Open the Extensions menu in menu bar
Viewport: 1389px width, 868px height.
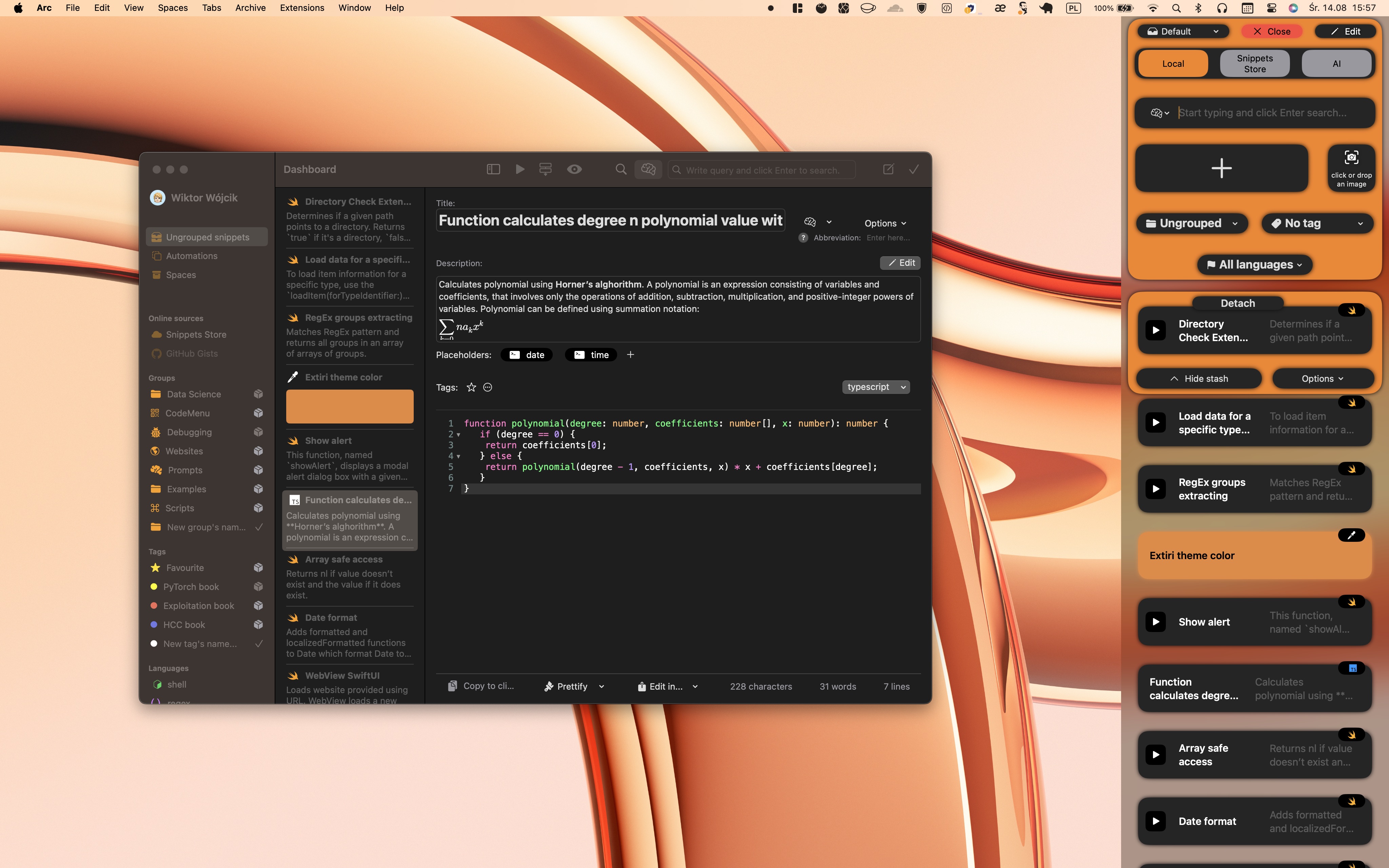[x=302, y=8]
